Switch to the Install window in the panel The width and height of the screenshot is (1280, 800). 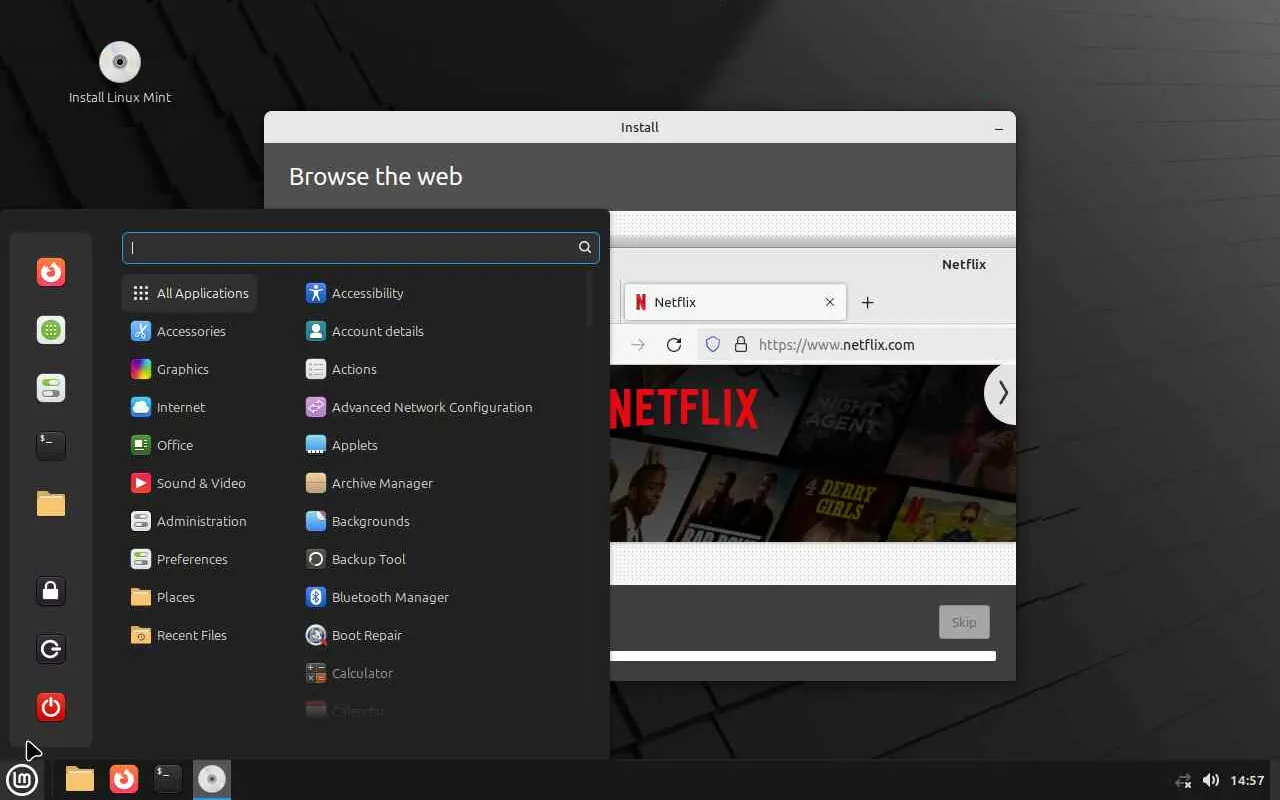[212, 779]
